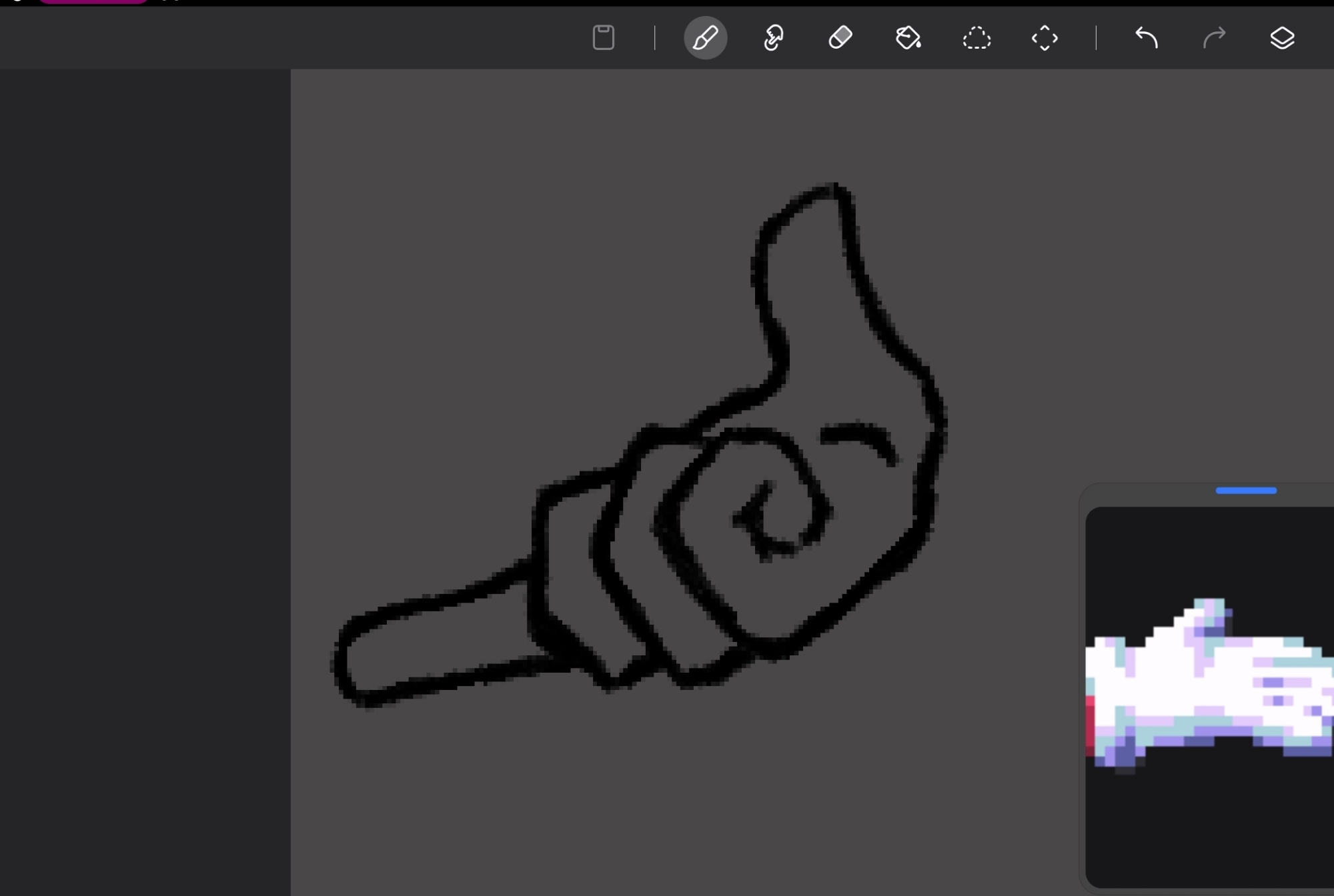Select the Brush tool in toolbar
Viewport: 1334px width, 896px height.
click(x=705, y=38)
